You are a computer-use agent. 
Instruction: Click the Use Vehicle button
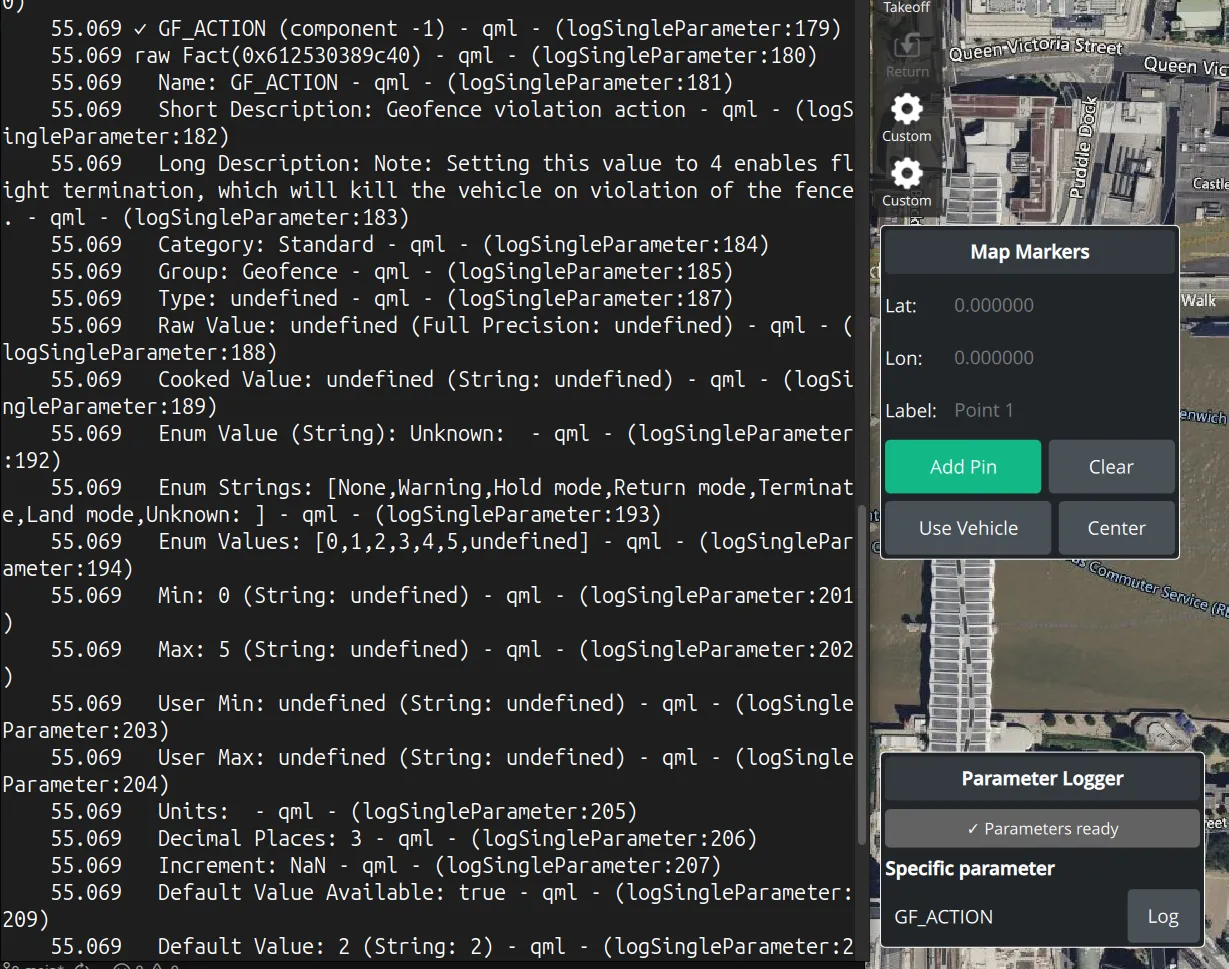(968, 528)
